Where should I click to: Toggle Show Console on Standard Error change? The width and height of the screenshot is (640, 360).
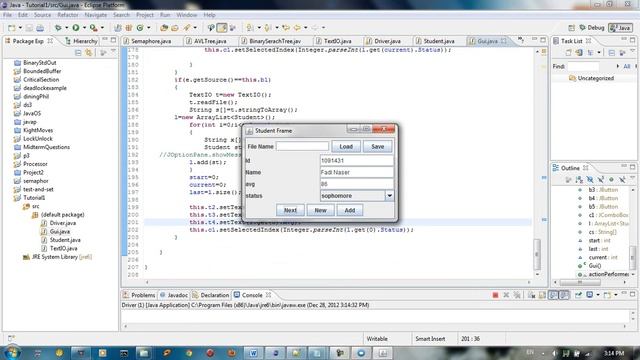[x=564, y=295]
